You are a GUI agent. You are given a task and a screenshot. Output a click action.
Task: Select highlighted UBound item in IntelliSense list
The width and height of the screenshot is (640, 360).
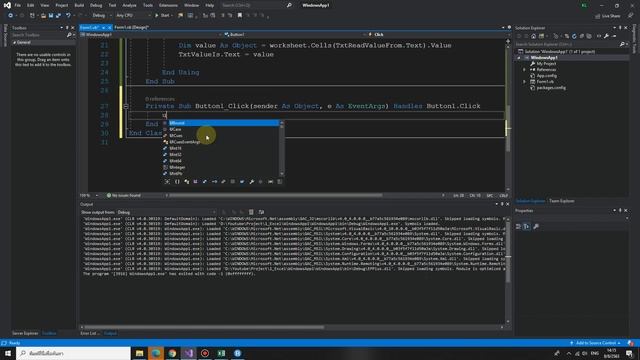(224, 123)
